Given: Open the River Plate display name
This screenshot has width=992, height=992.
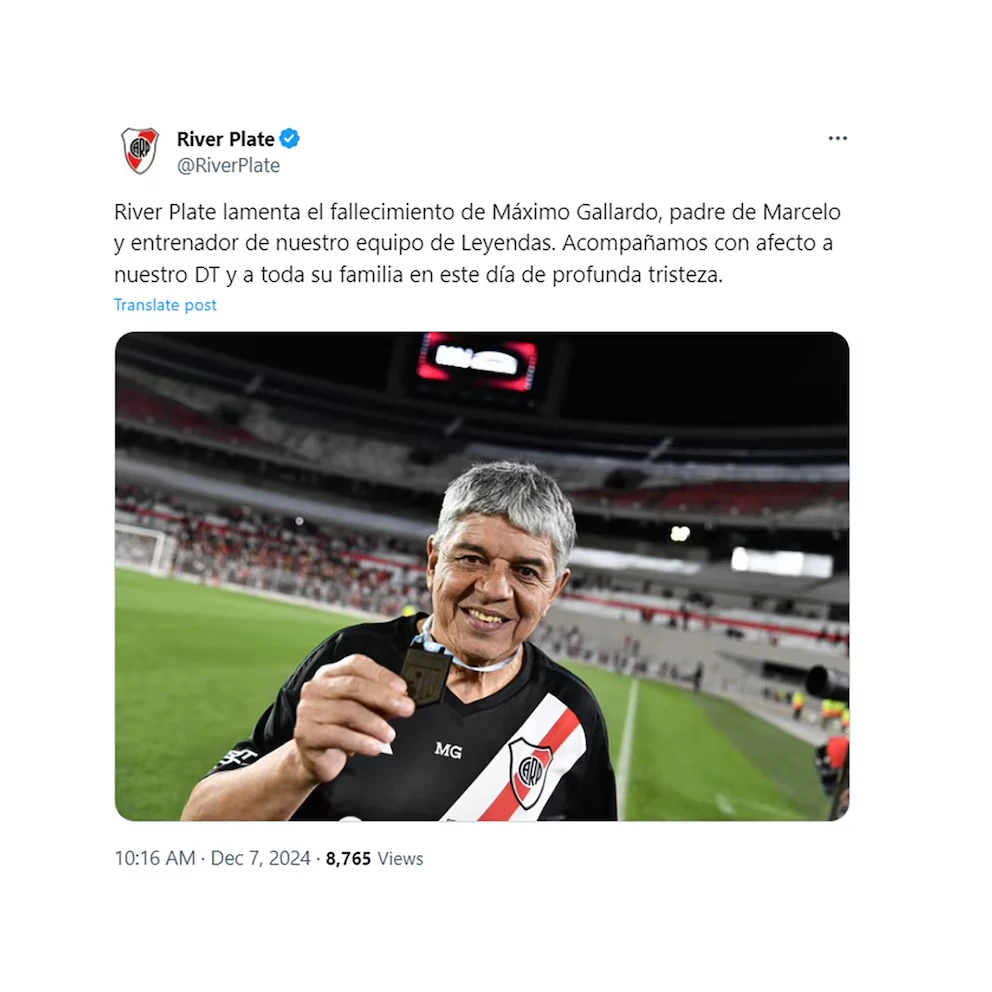Looking at the screenshot, I should (x=225, y=139).
